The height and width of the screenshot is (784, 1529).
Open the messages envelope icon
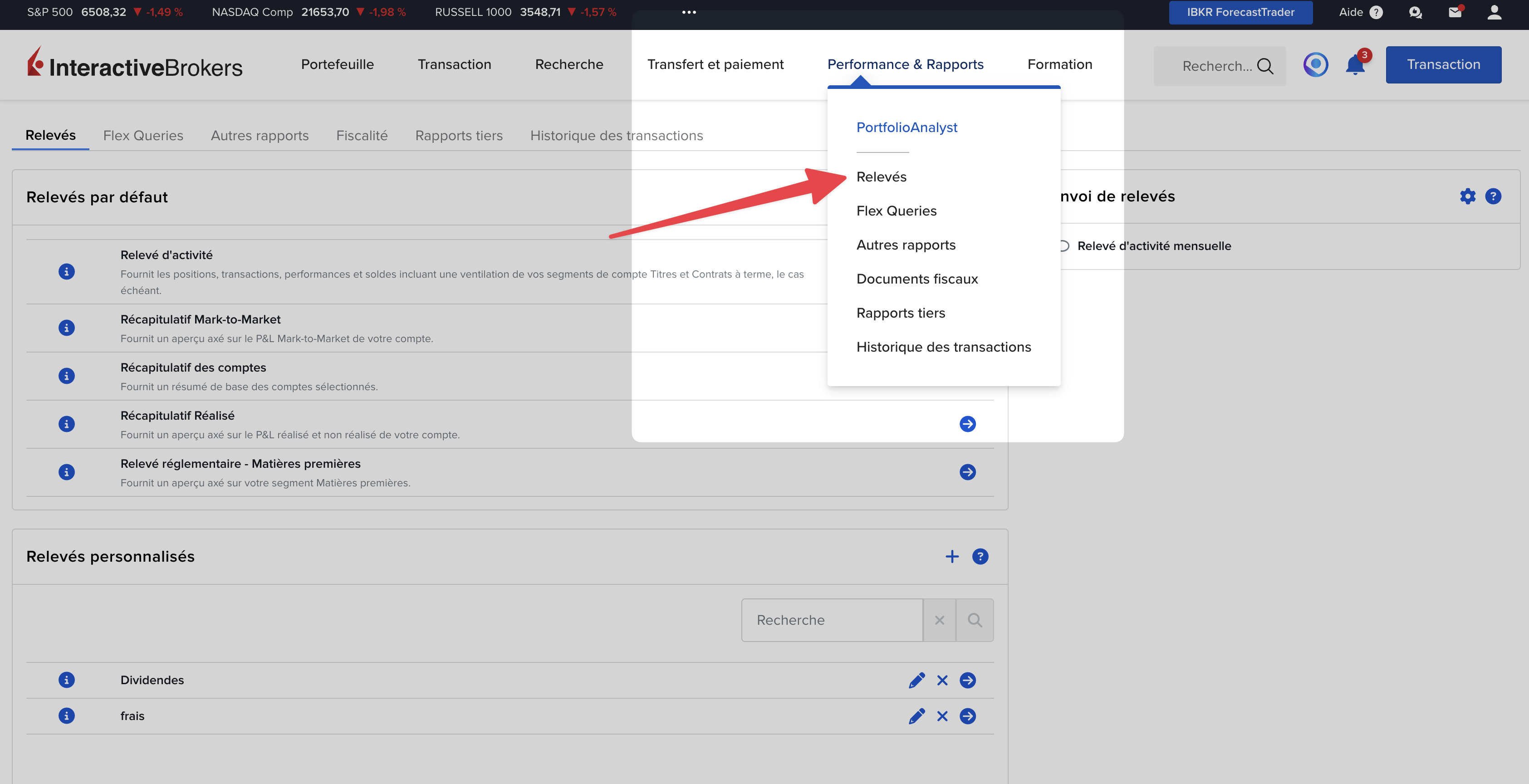coord(1454,12)
